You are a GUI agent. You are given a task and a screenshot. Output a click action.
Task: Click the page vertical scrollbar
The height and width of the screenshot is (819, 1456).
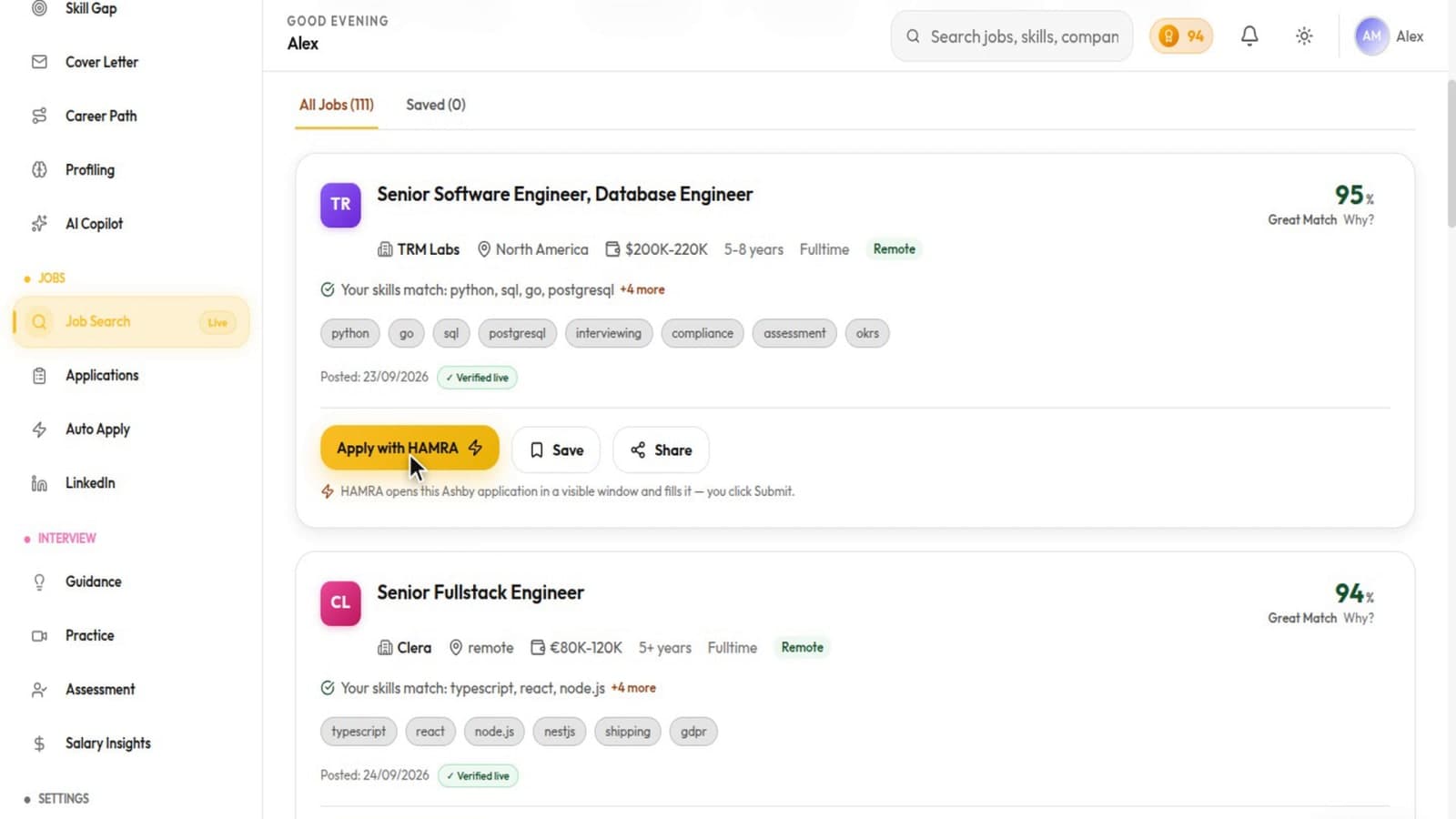1451,155
